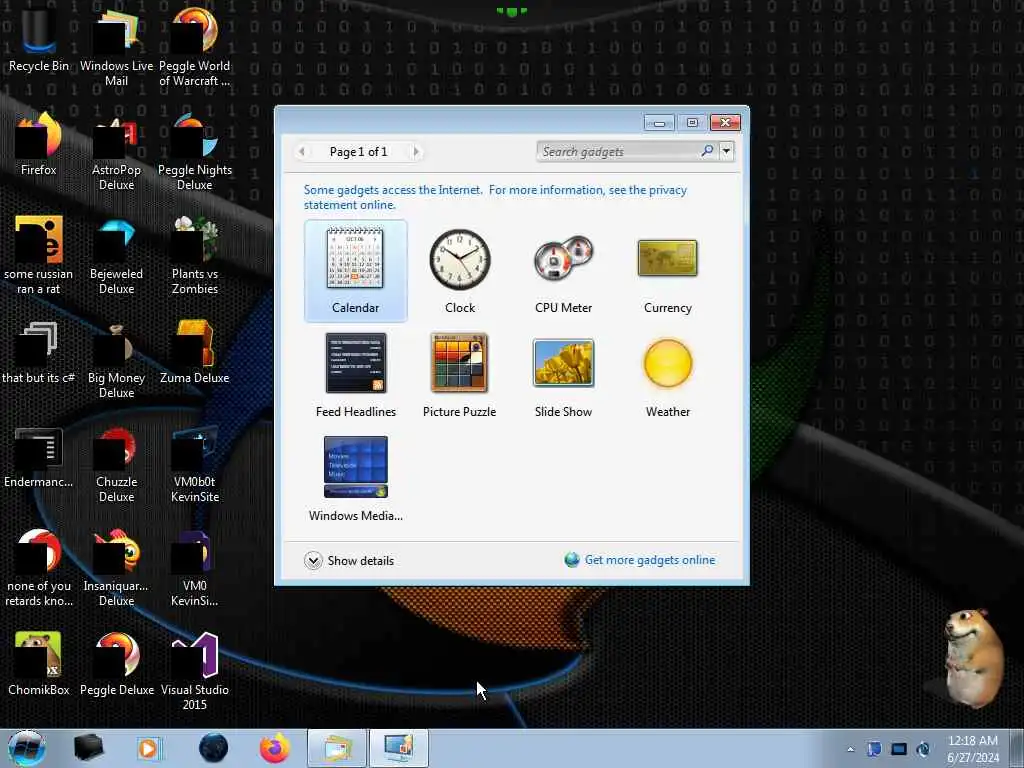Go to next gadget page arrow
Image resolution: width=1024 pixels, height=768 pixels.
[416, 152]
